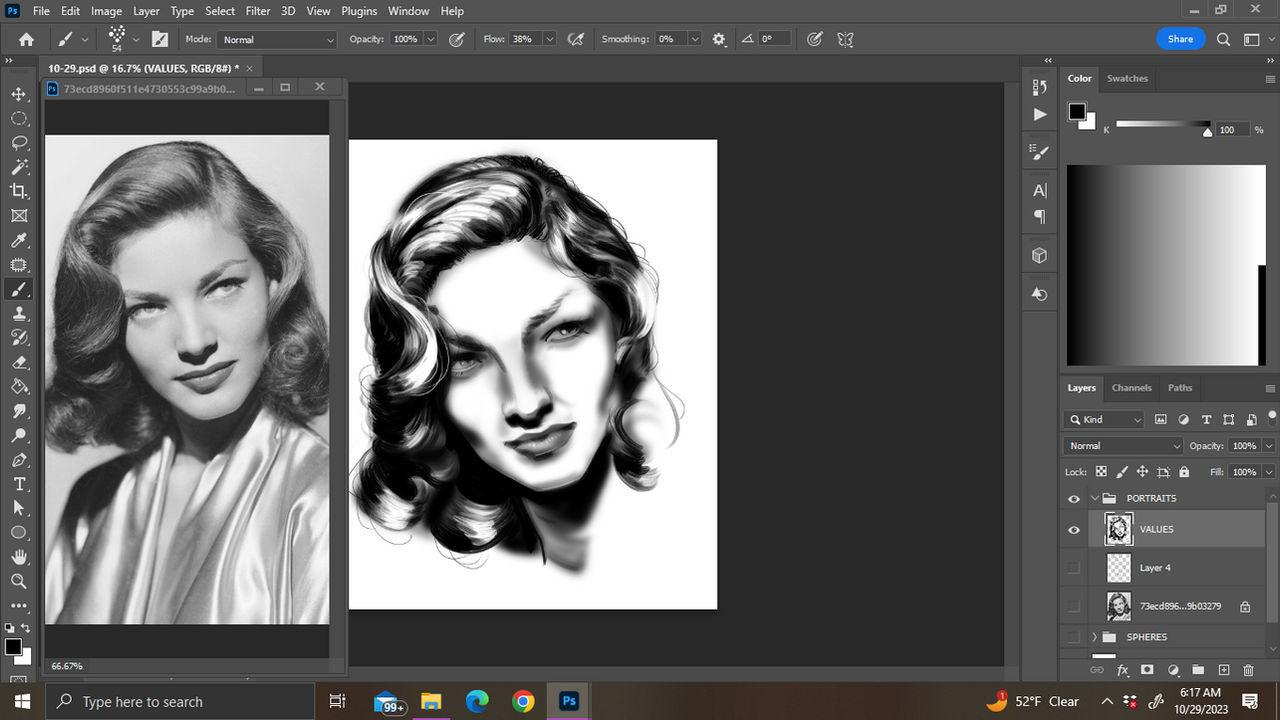Select the Horizontal Type tool
1280x720 pixels.
pyautogui.click(x=20, y=484)
